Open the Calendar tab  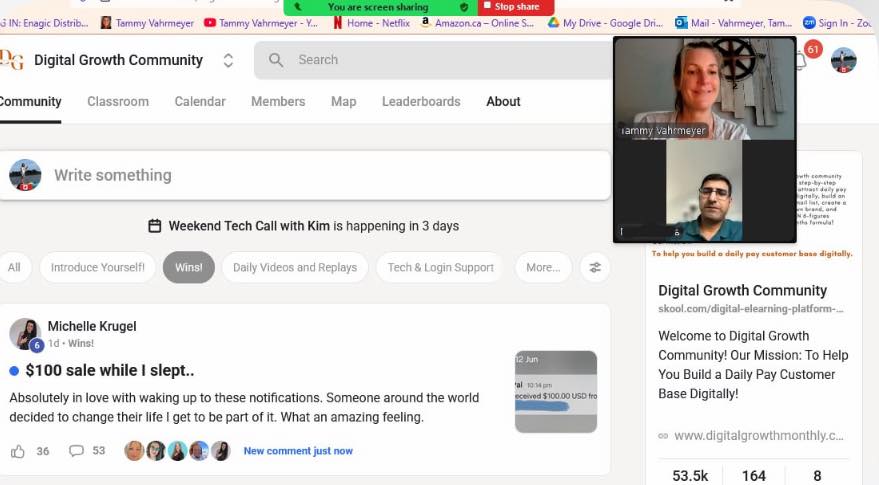tap(200, 101)
